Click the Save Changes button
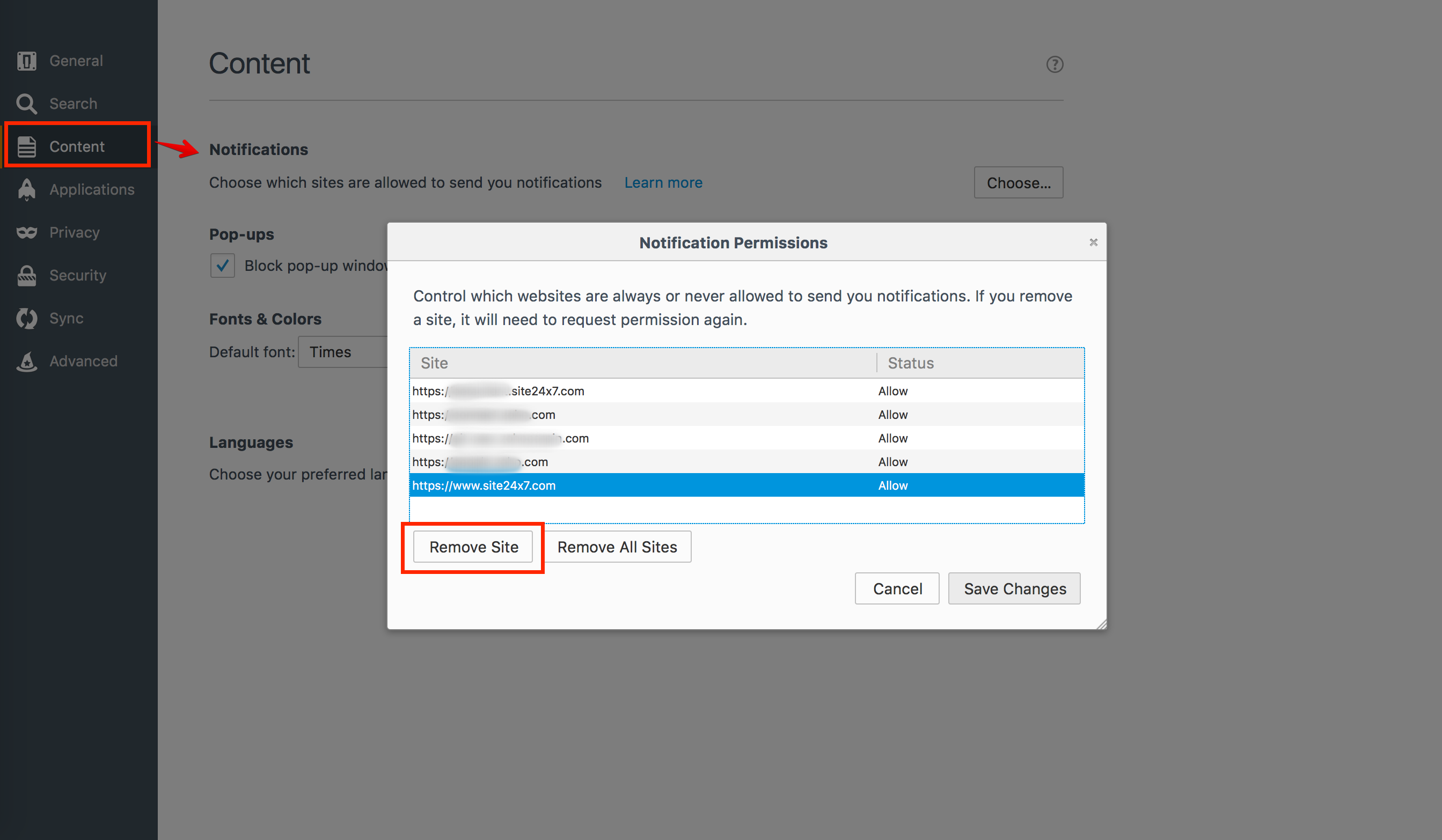Image resolution: width=1442 pixels, height=840 pixels. [x=1014, y=588]
